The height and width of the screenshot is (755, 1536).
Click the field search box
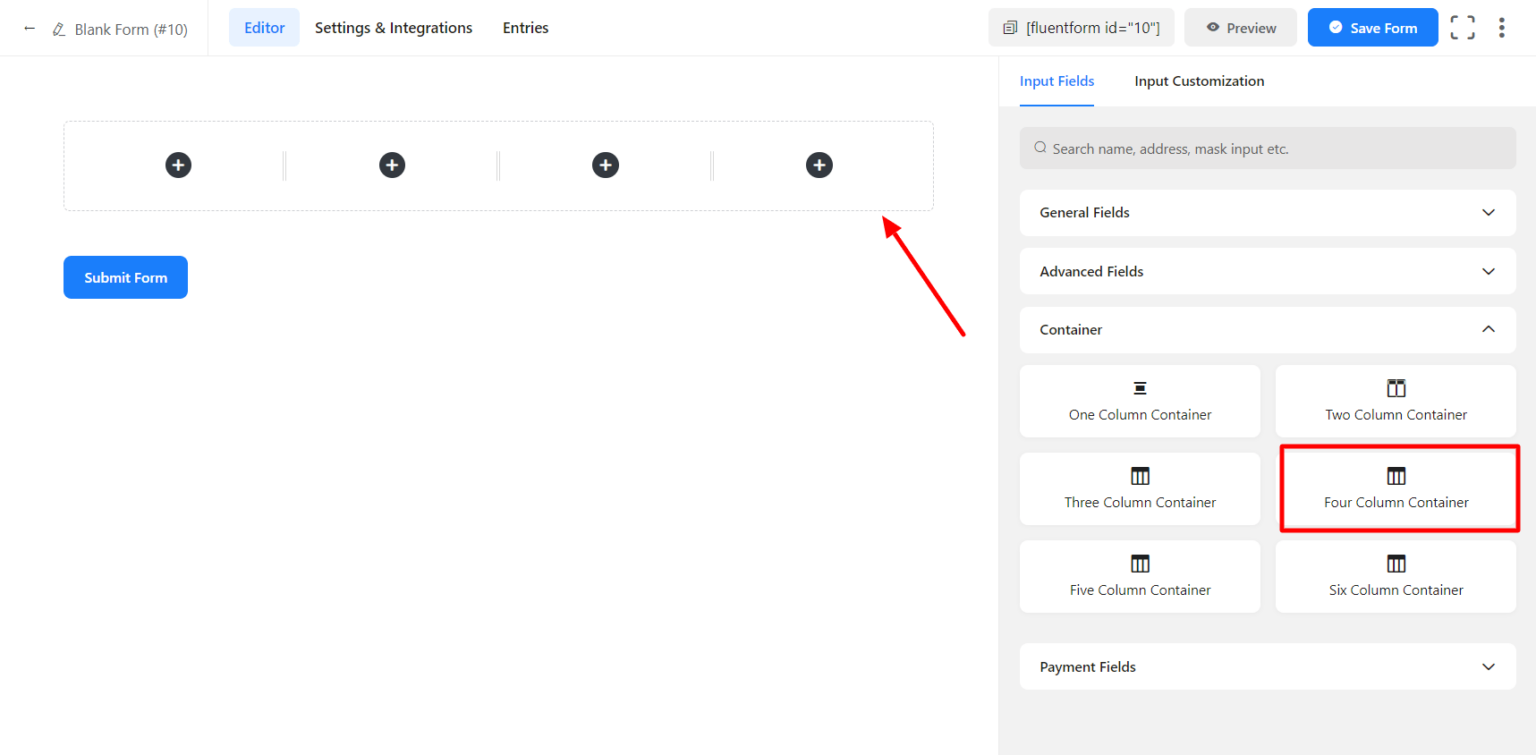coord(1267,147)
